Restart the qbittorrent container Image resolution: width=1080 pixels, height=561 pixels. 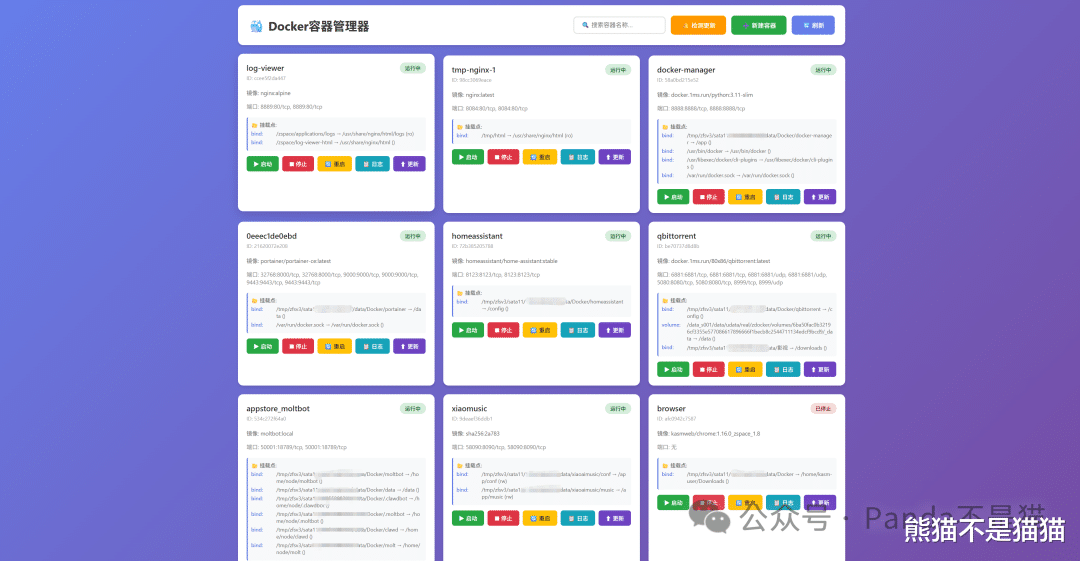tap(745, 369)
